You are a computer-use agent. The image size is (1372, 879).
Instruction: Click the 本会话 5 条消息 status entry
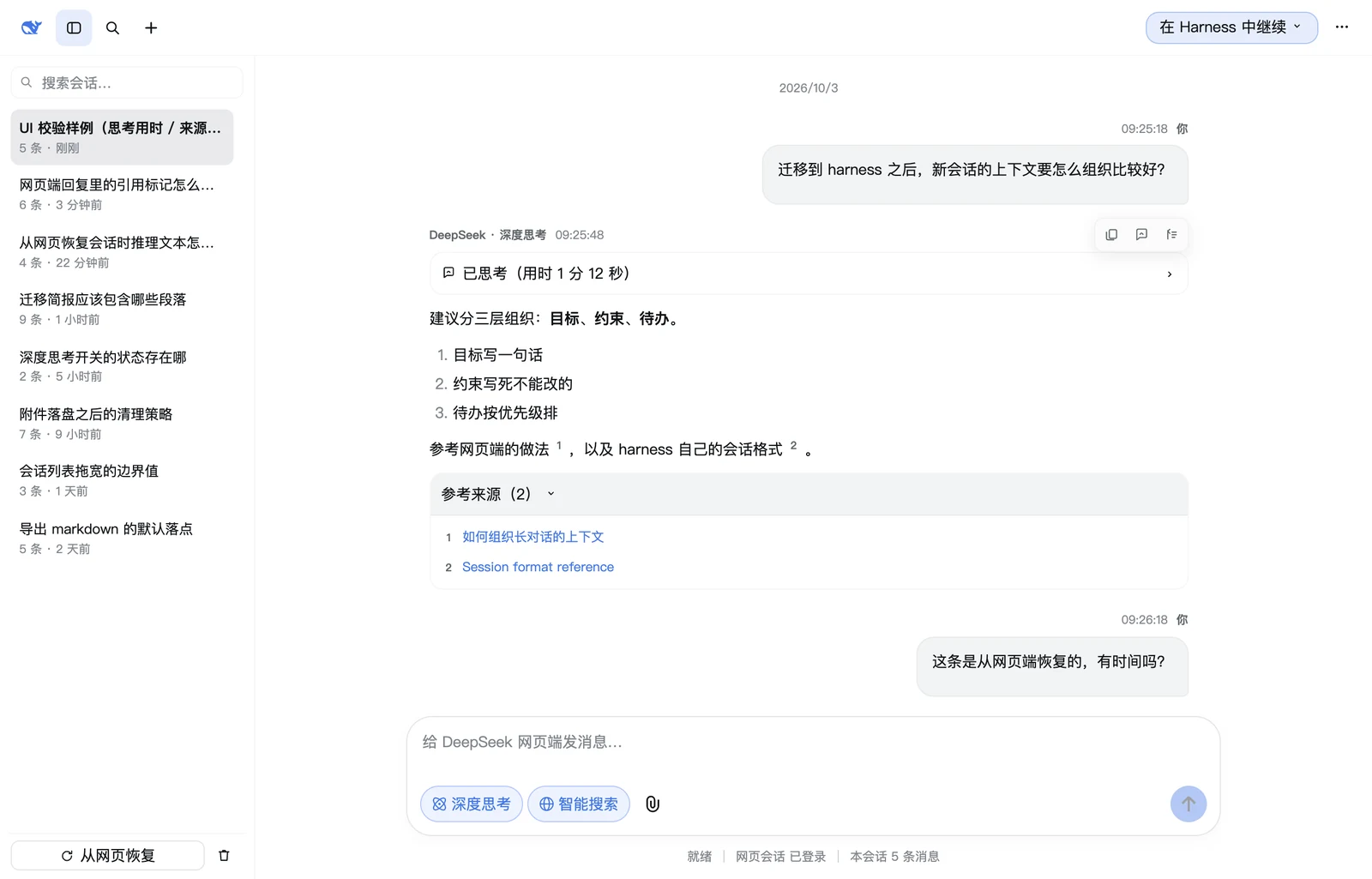(x=894, y=857)
